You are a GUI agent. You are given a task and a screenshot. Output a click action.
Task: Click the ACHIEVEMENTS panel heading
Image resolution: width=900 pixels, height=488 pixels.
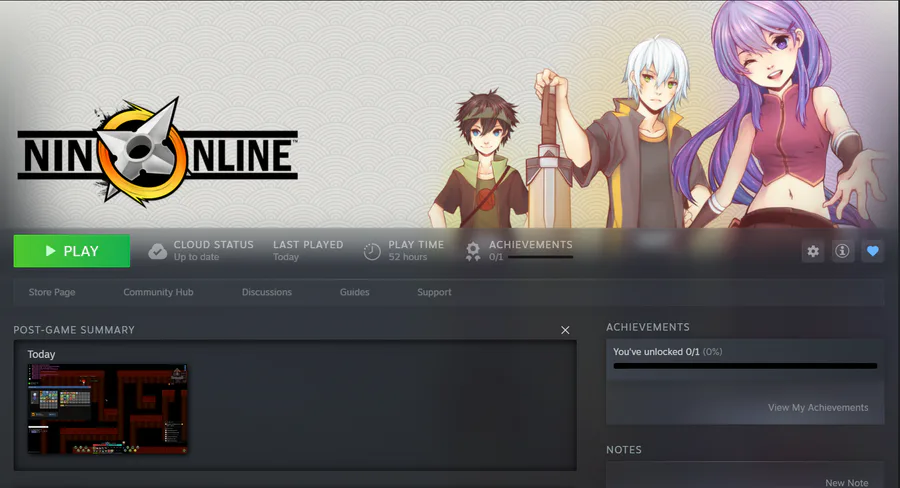(648, 327)
